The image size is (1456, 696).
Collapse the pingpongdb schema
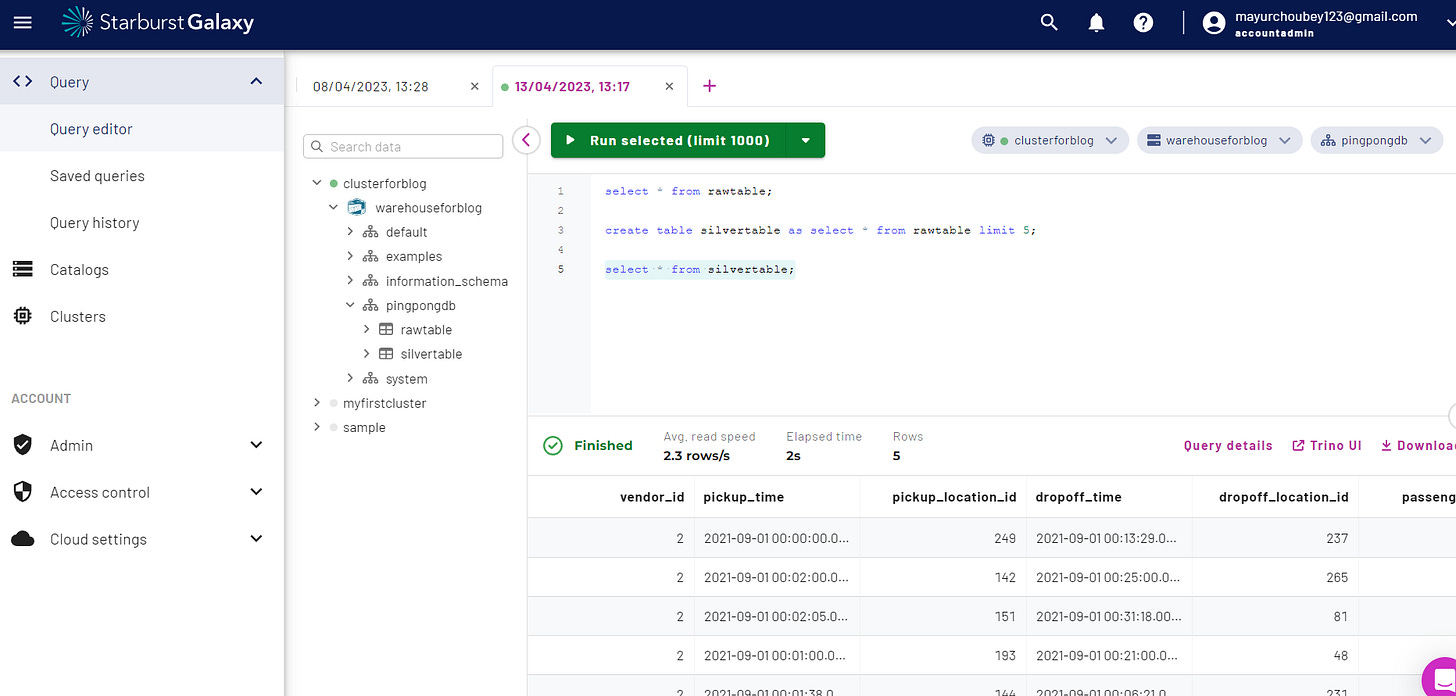click(350, 305)
